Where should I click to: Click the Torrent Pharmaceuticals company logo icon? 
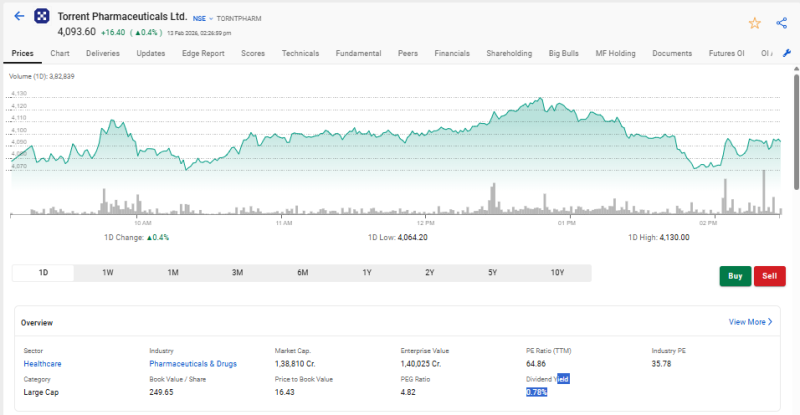pos(42,16)
